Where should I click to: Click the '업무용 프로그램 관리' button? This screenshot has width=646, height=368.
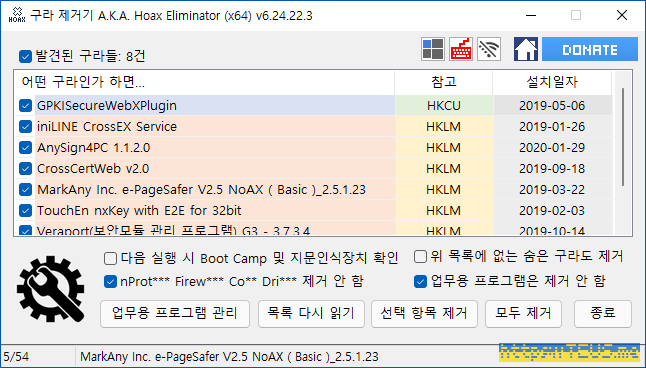pos(175,314)
